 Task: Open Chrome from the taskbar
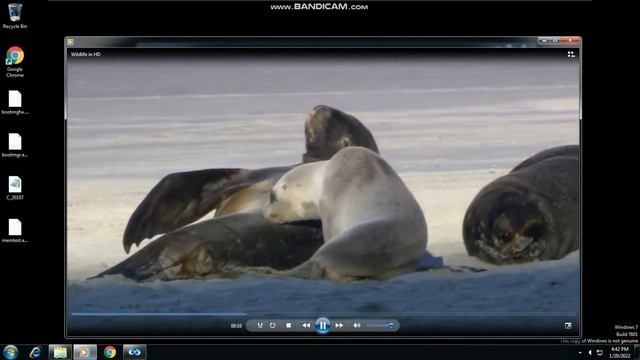[110, 352]
